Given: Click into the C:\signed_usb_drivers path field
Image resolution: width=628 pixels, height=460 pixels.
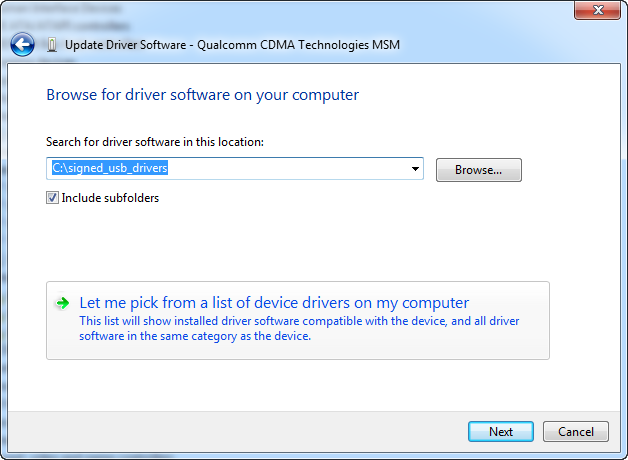Looking at the screenshot, I should pyautogui.click(x=235, y=169).
